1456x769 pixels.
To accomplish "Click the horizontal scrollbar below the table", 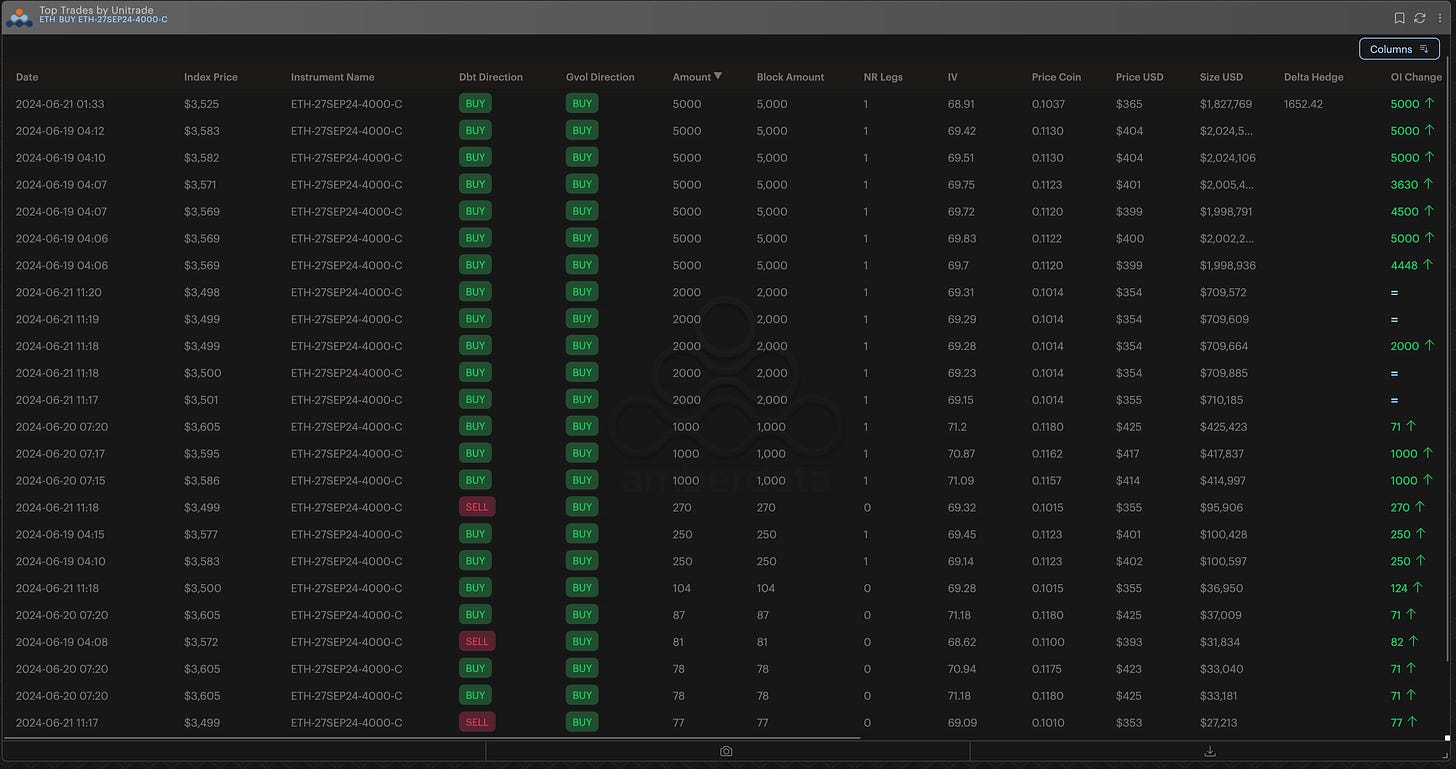I will [x=431, y=737].
